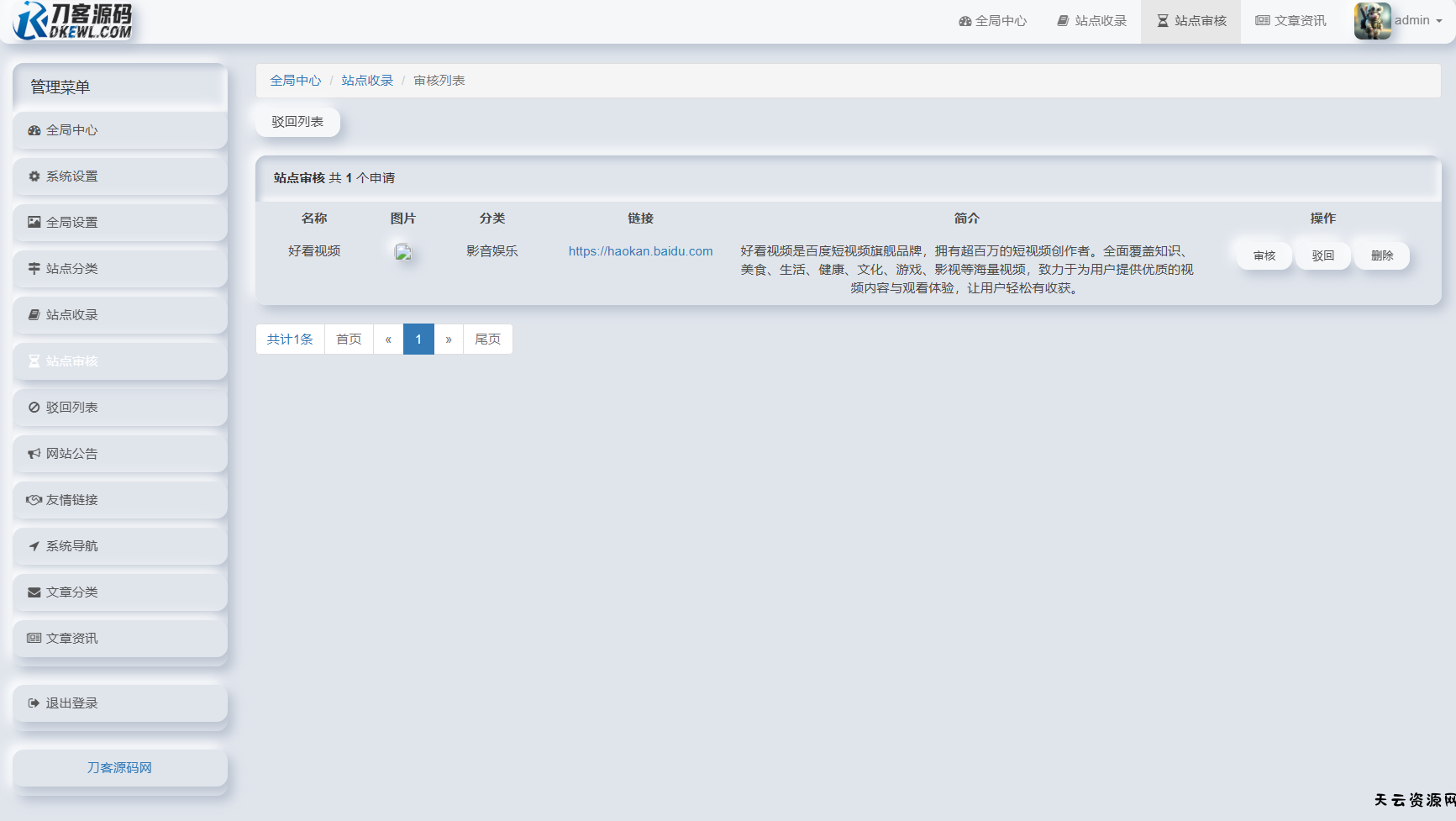1456x821 pixels.
Task: Click the sign-out icon beside 退出登录
Action: 34,703
